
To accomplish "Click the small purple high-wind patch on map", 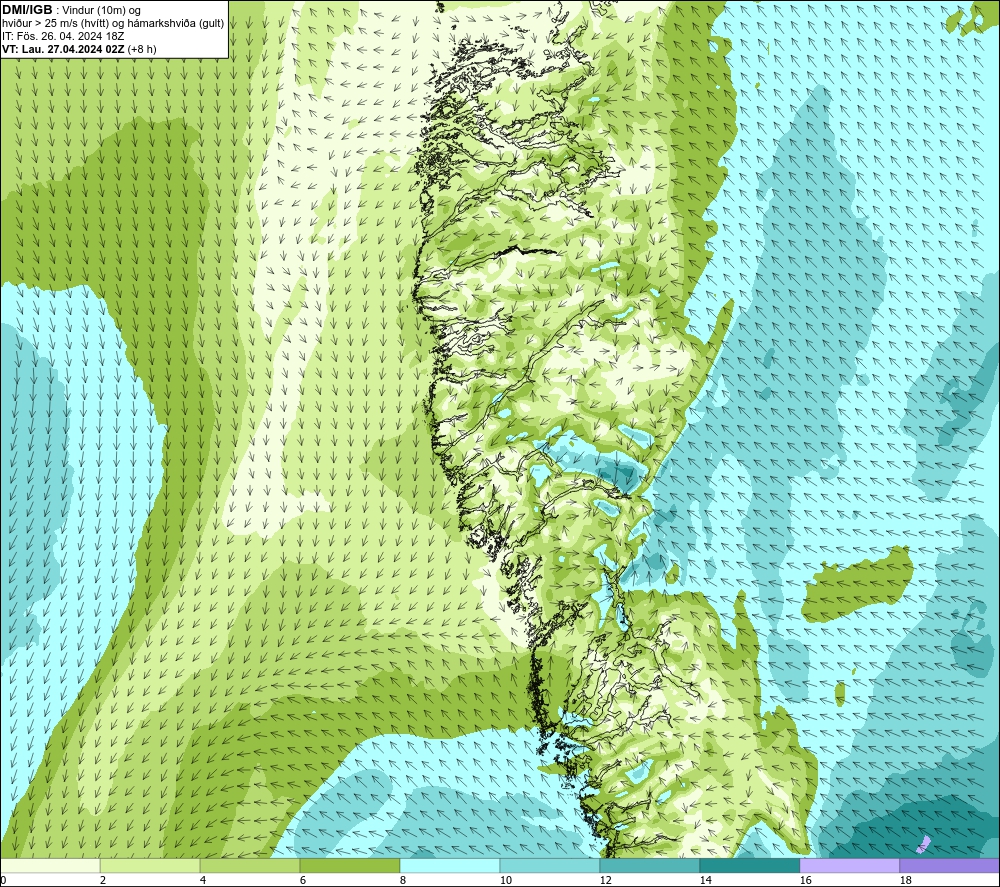I will [x=923, y=845].
